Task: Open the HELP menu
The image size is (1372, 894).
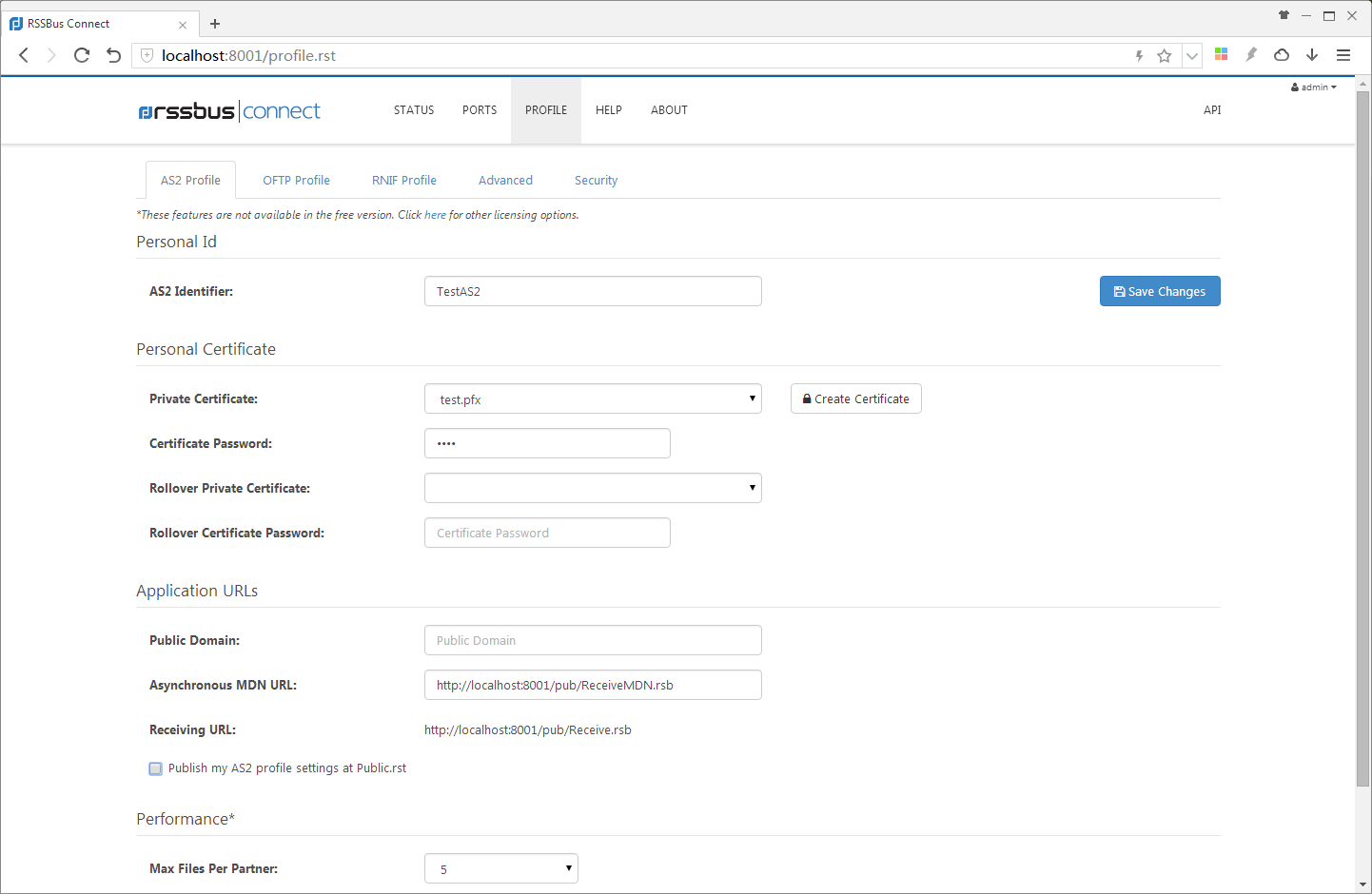Action: click(609, 110)
